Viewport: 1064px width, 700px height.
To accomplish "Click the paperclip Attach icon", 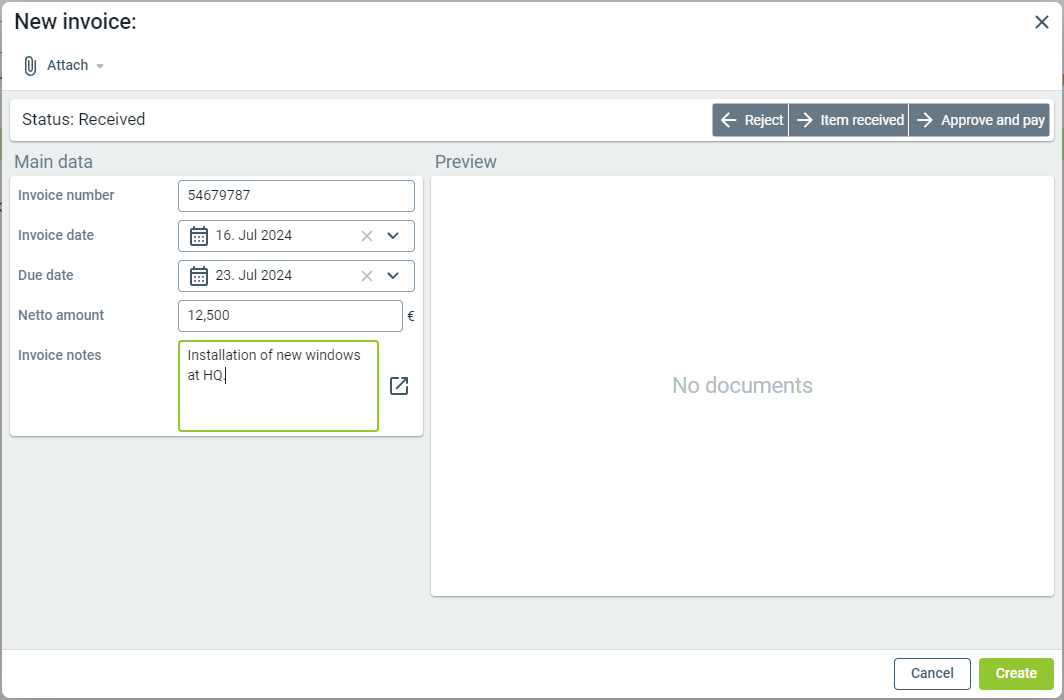I will [30, 66].
